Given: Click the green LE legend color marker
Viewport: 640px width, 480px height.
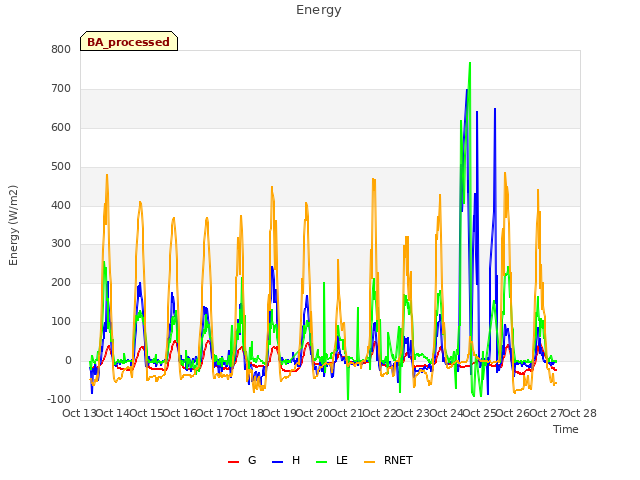Looking at the screenshot, I should [x=322, y=462].
